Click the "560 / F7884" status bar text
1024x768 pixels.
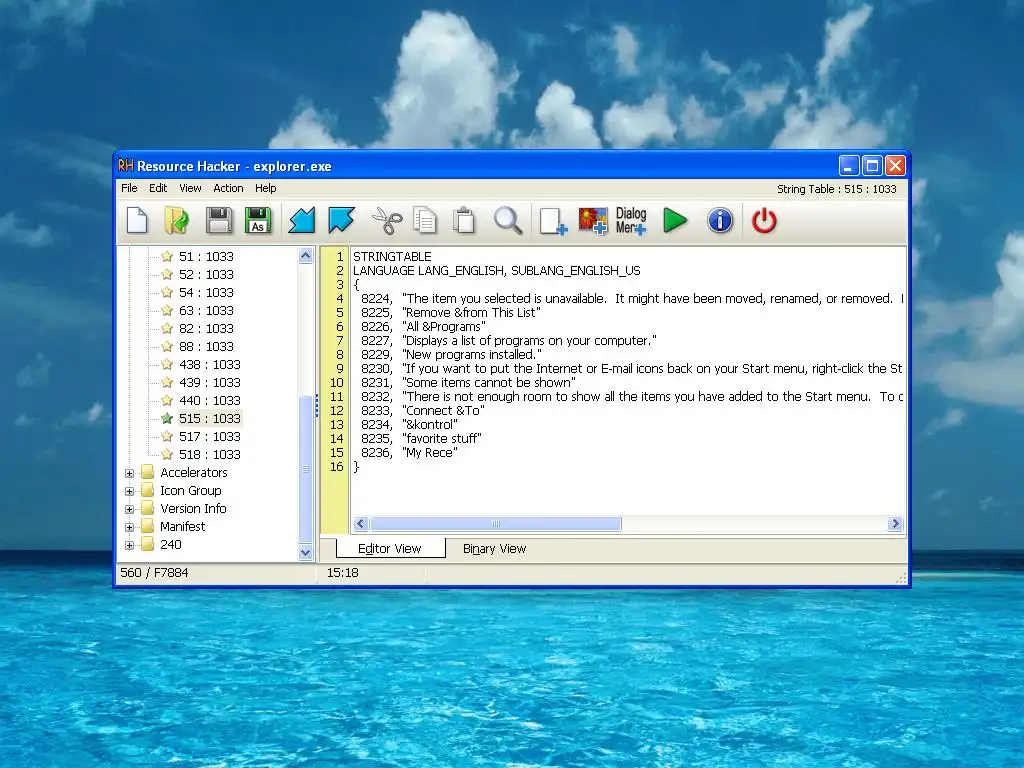pyautogui.click(x=154, y=573)
